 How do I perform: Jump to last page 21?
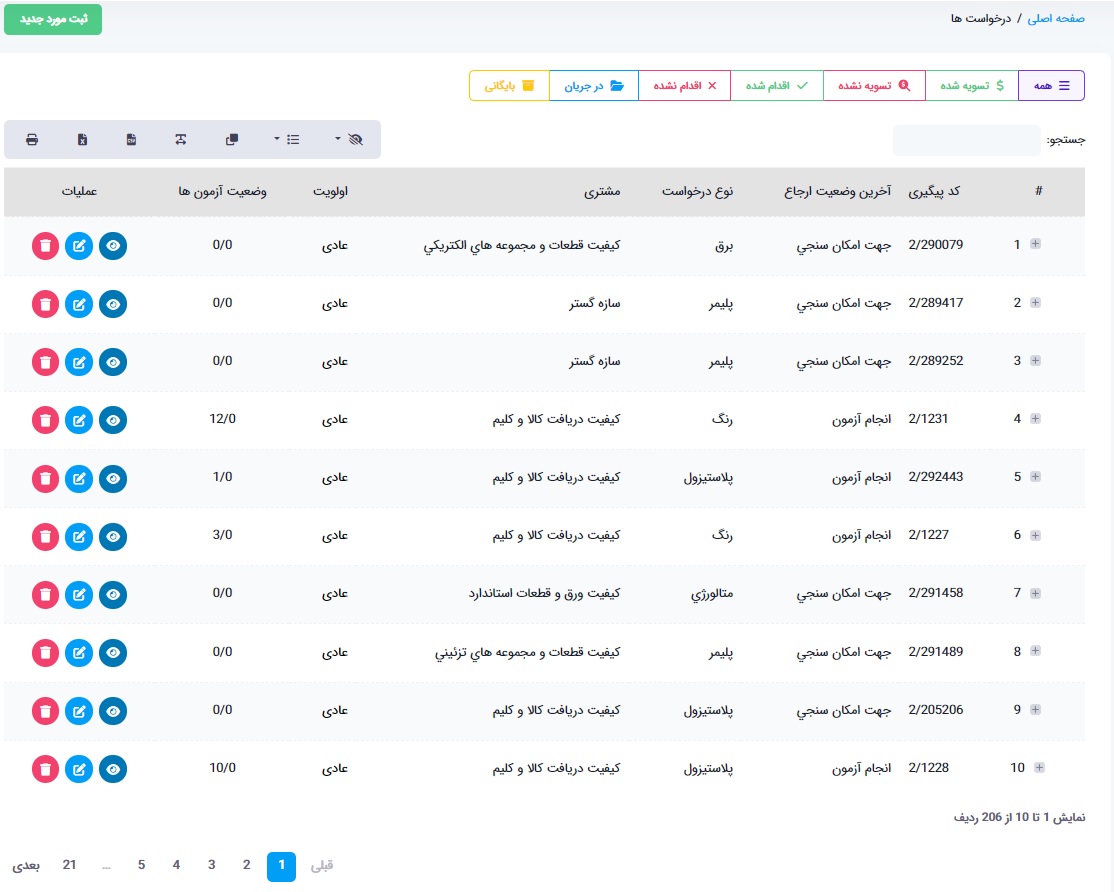69,865
